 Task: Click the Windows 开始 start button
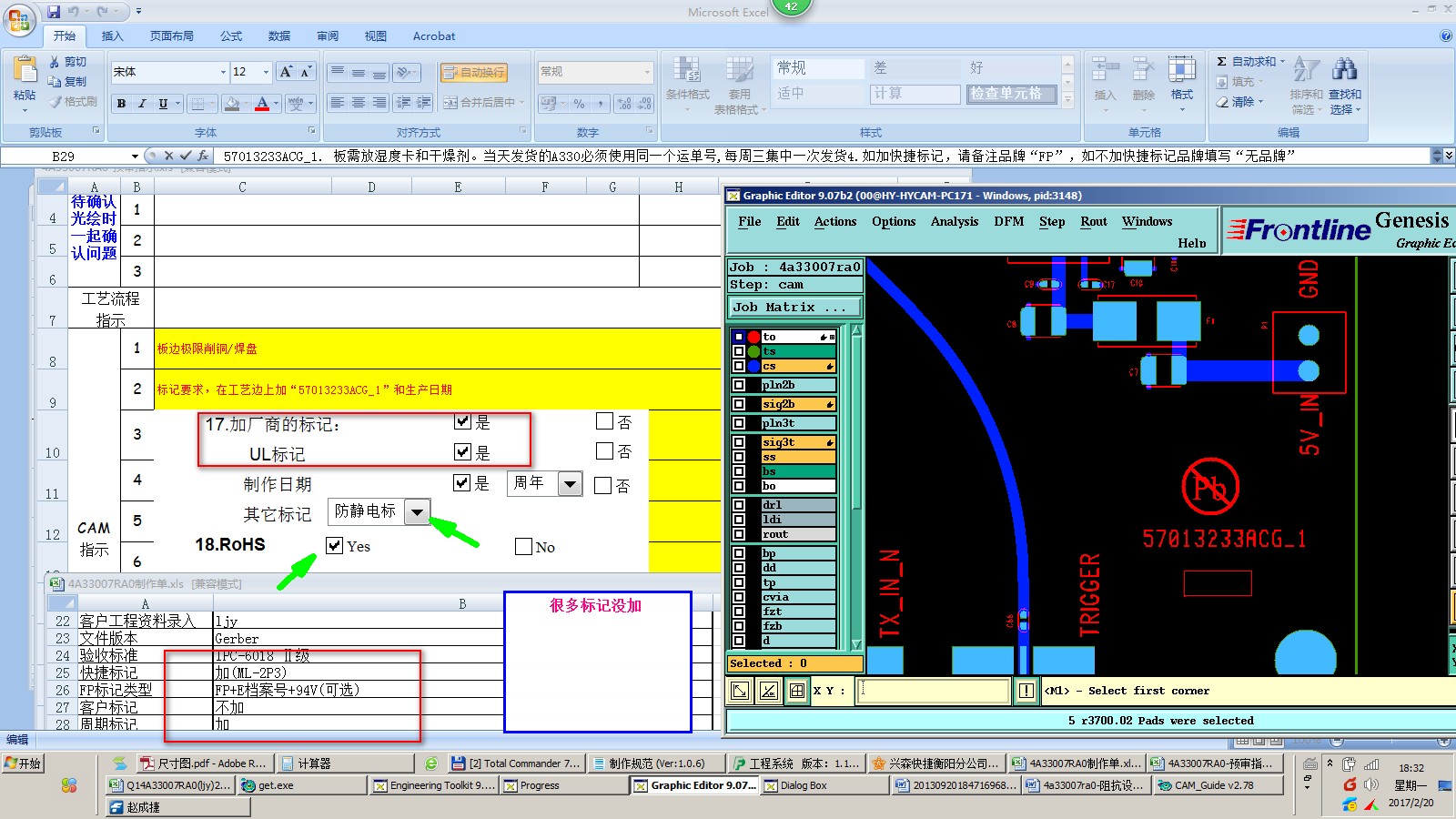23,763
